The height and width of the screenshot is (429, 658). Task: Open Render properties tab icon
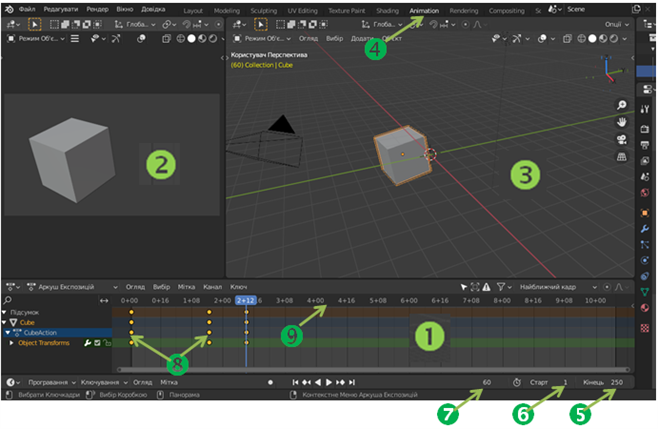click(645, 129)
